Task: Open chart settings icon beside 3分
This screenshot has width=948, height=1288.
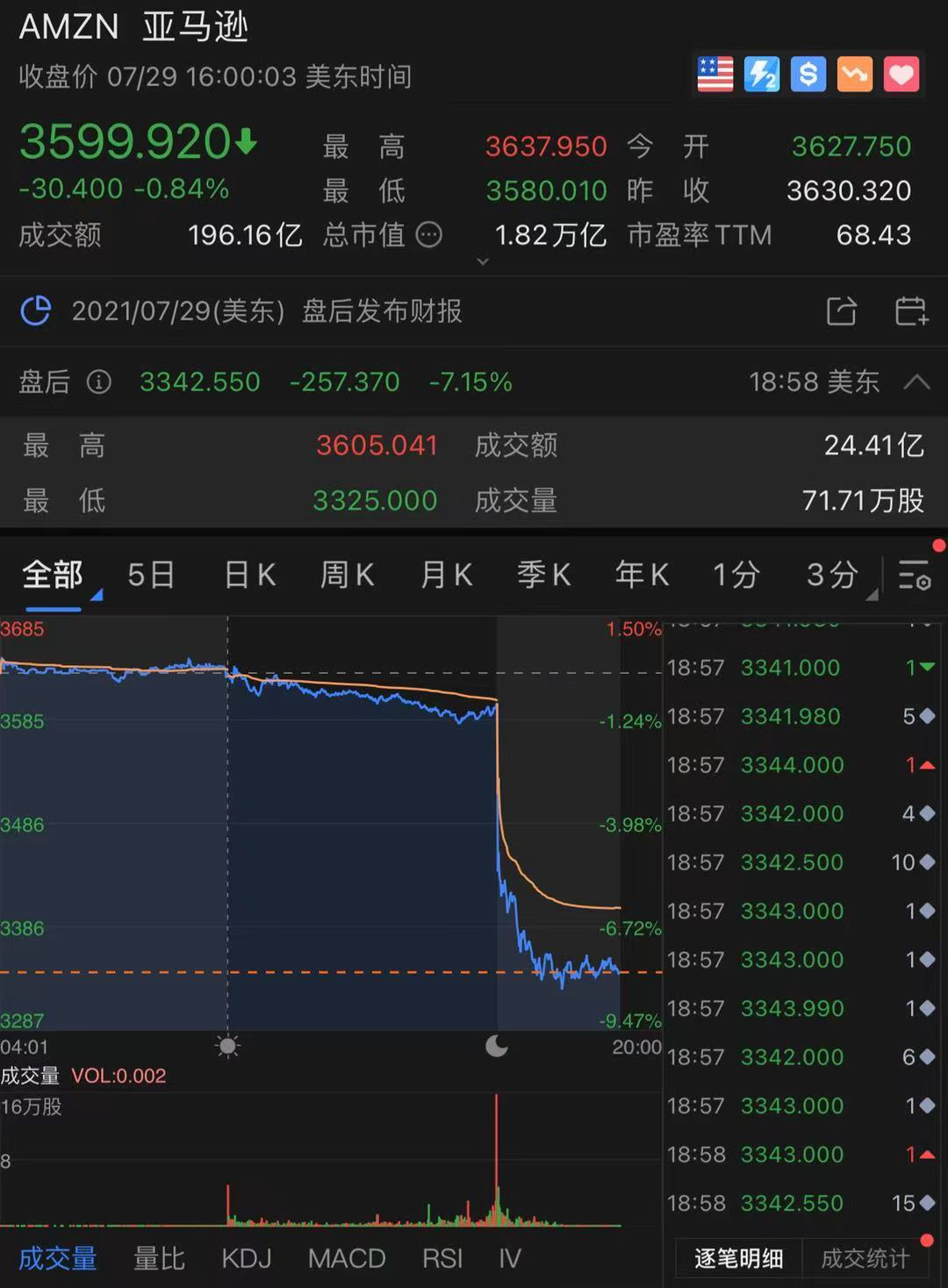Action: coord(915,575)
